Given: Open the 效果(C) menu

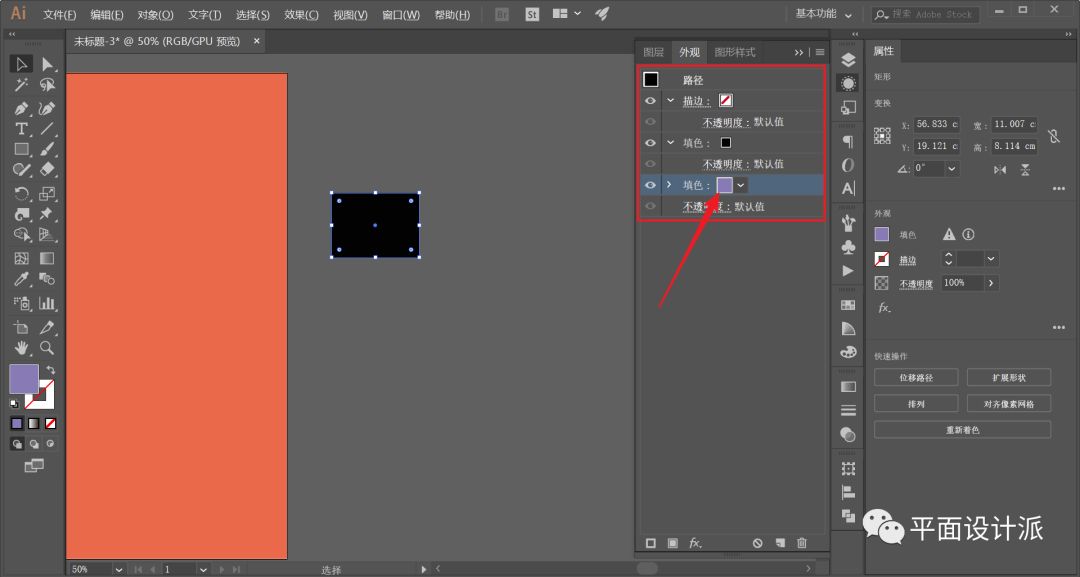Looking at the screenshot, I should pos(301,15).
